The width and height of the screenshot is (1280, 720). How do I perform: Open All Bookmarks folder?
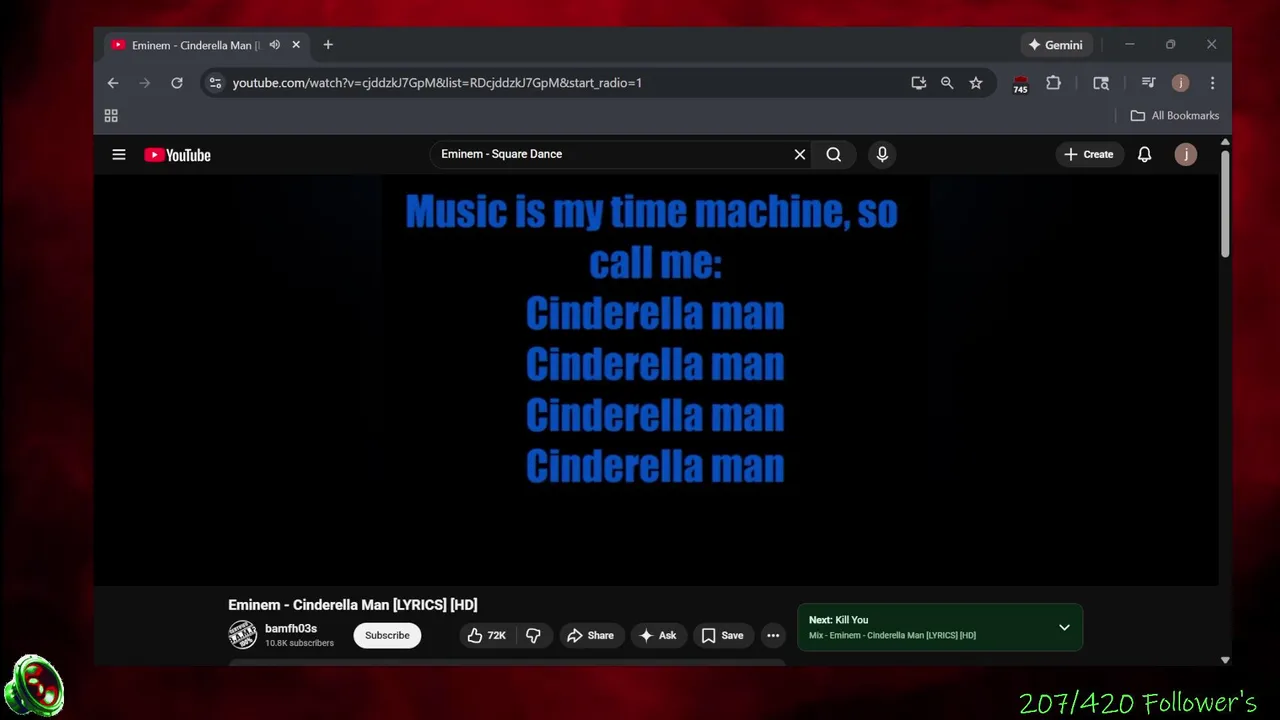click(1175, 116)
